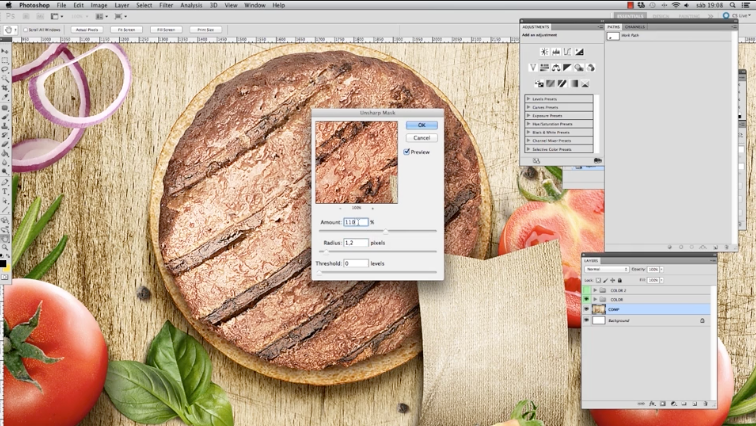
Task: Add a layer mask
Action: click(x=662, y=403)
